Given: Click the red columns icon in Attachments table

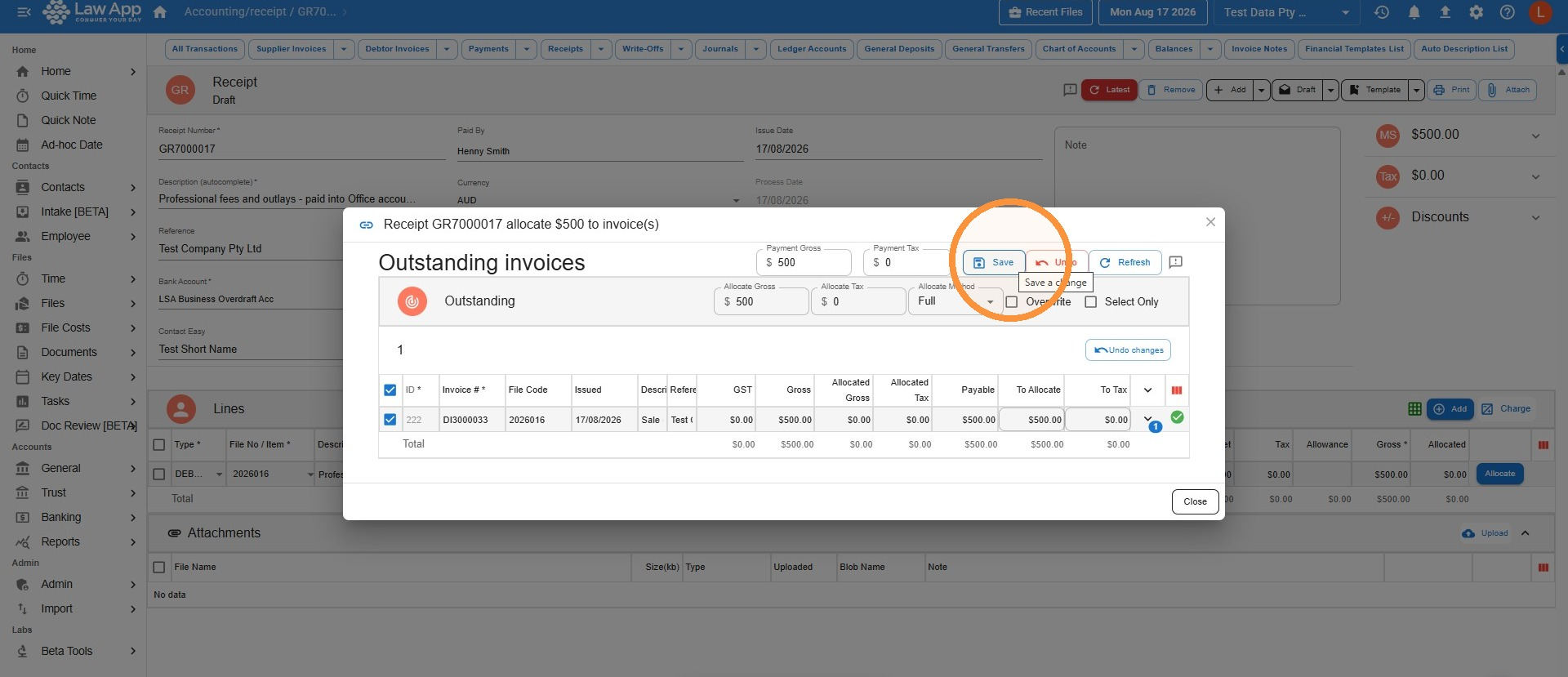Looking at the screenshot, I should tap(1543, 568).
